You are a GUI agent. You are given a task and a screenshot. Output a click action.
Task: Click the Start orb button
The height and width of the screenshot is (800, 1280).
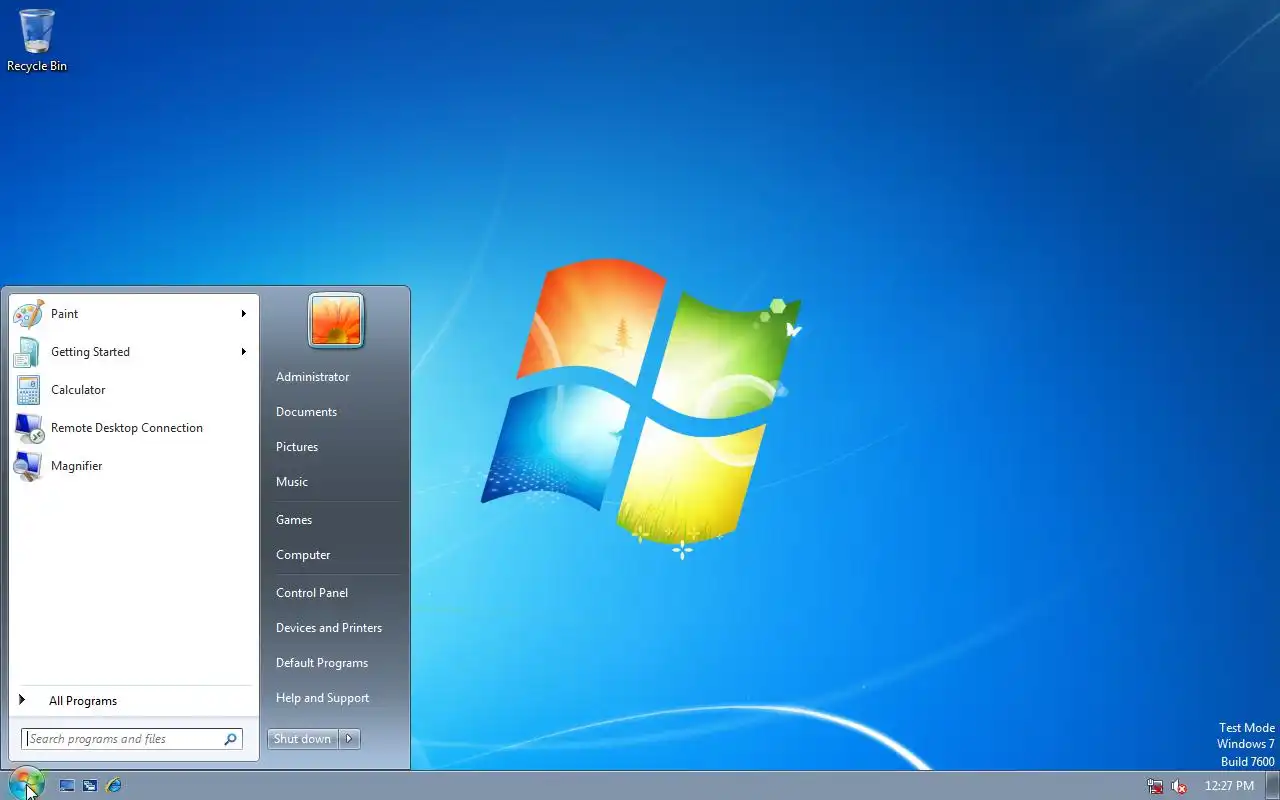click(25, 783)
